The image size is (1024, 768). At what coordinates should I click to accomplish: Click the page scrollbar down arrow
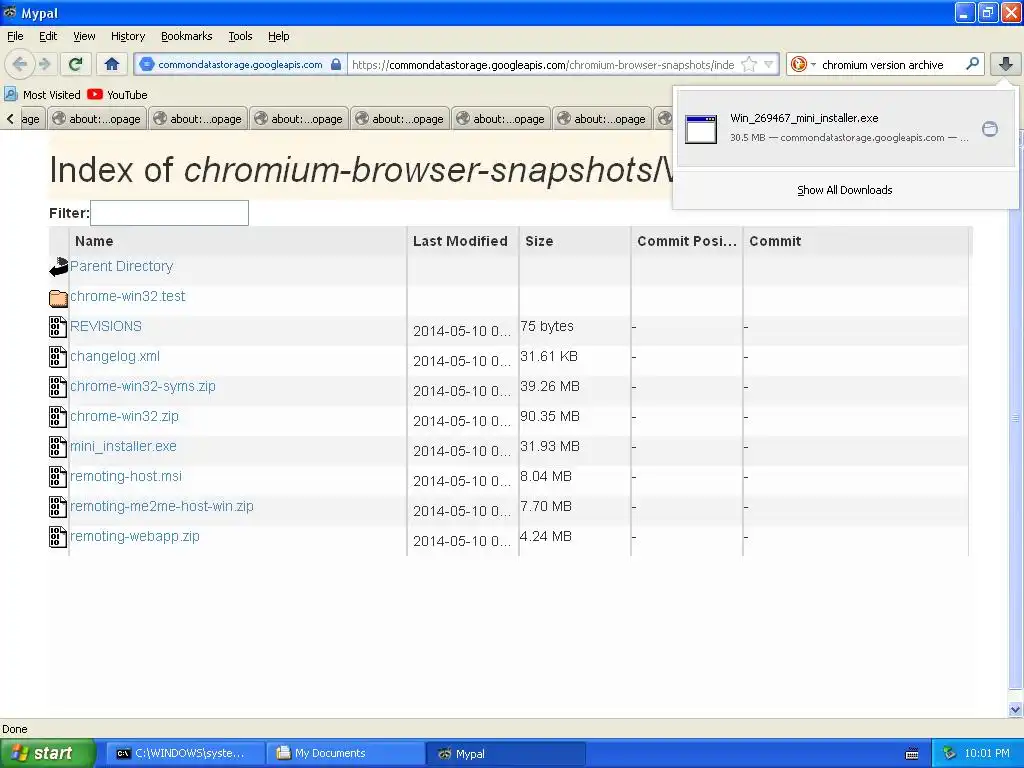click(1015, 709)
